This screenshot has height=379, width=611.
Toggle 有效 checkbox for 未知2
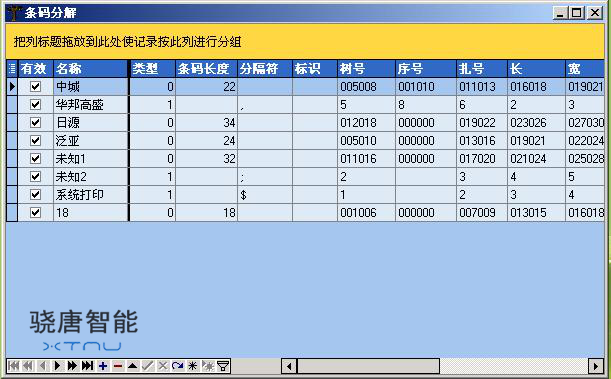pyautogui.click(x=35, y=176)
